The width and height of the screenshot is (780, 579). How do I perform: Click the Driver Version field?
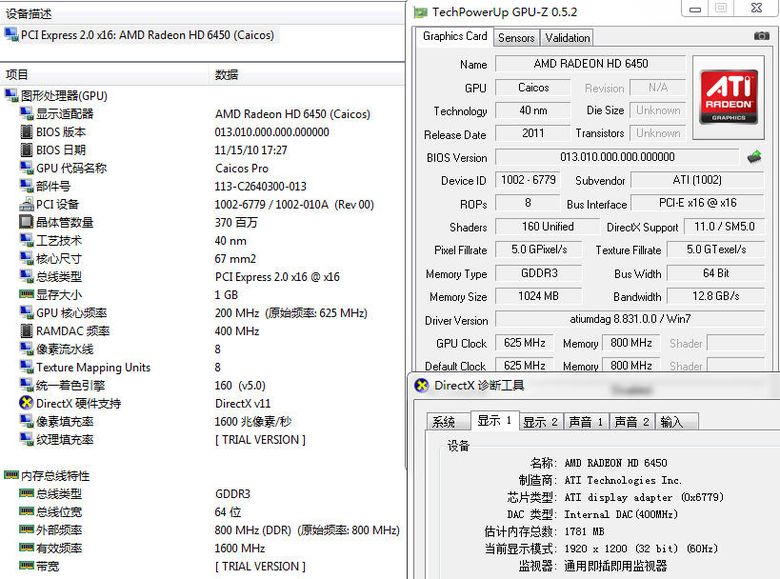point(630,319)
